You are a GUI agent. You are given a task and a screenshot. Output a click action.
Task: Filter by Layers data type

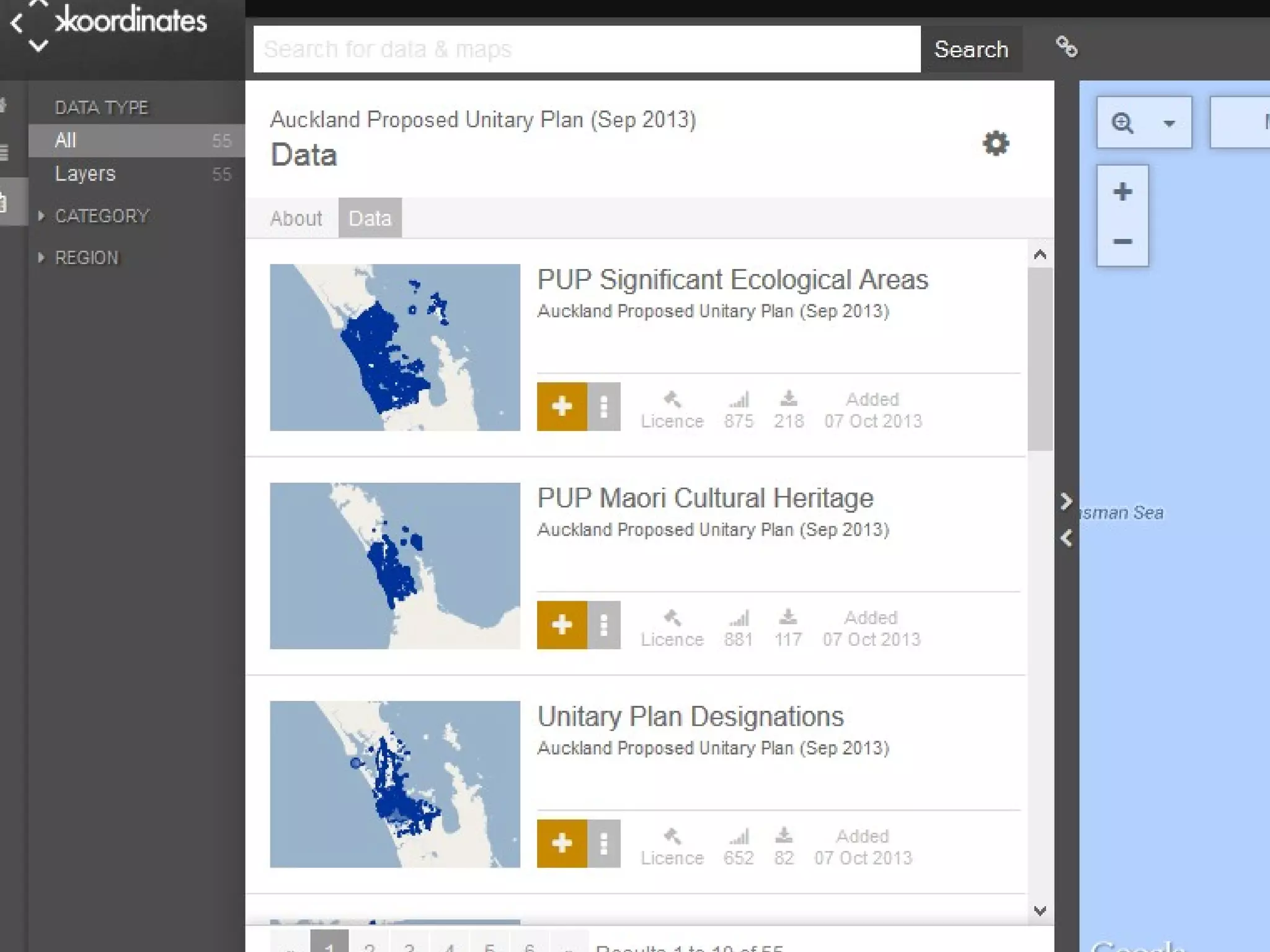[x=86, y=174]
